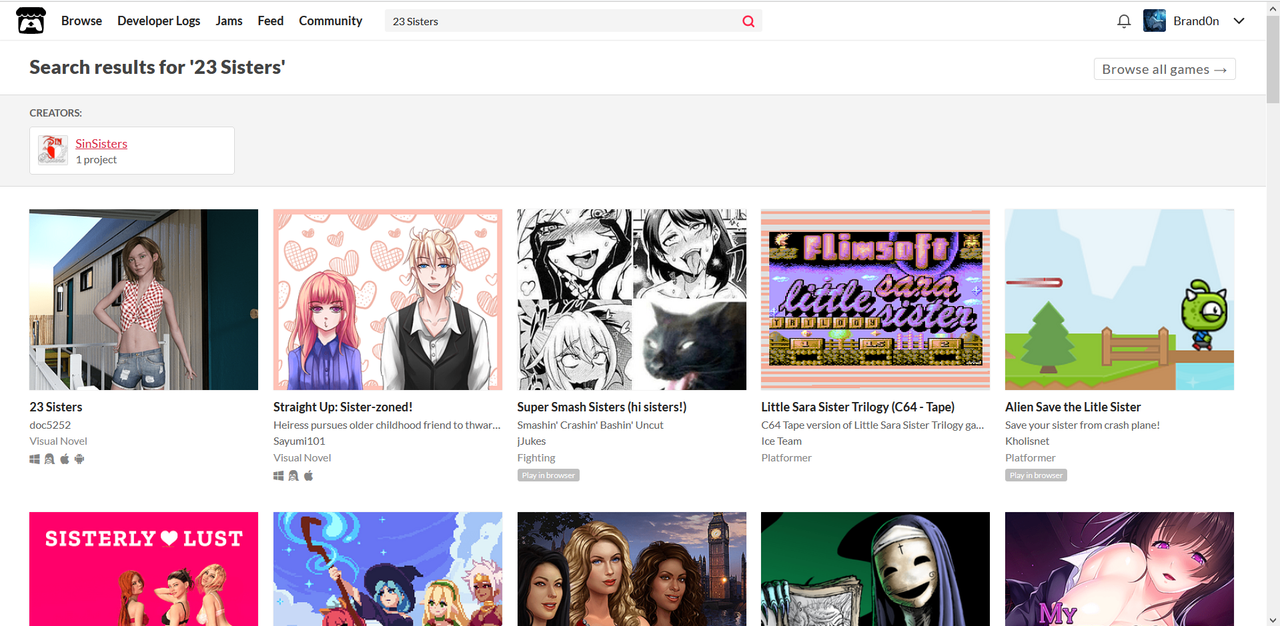Click the pixel witches game thumbnail
Screen dimensions: 1280x626
click(x=388, y=569)
